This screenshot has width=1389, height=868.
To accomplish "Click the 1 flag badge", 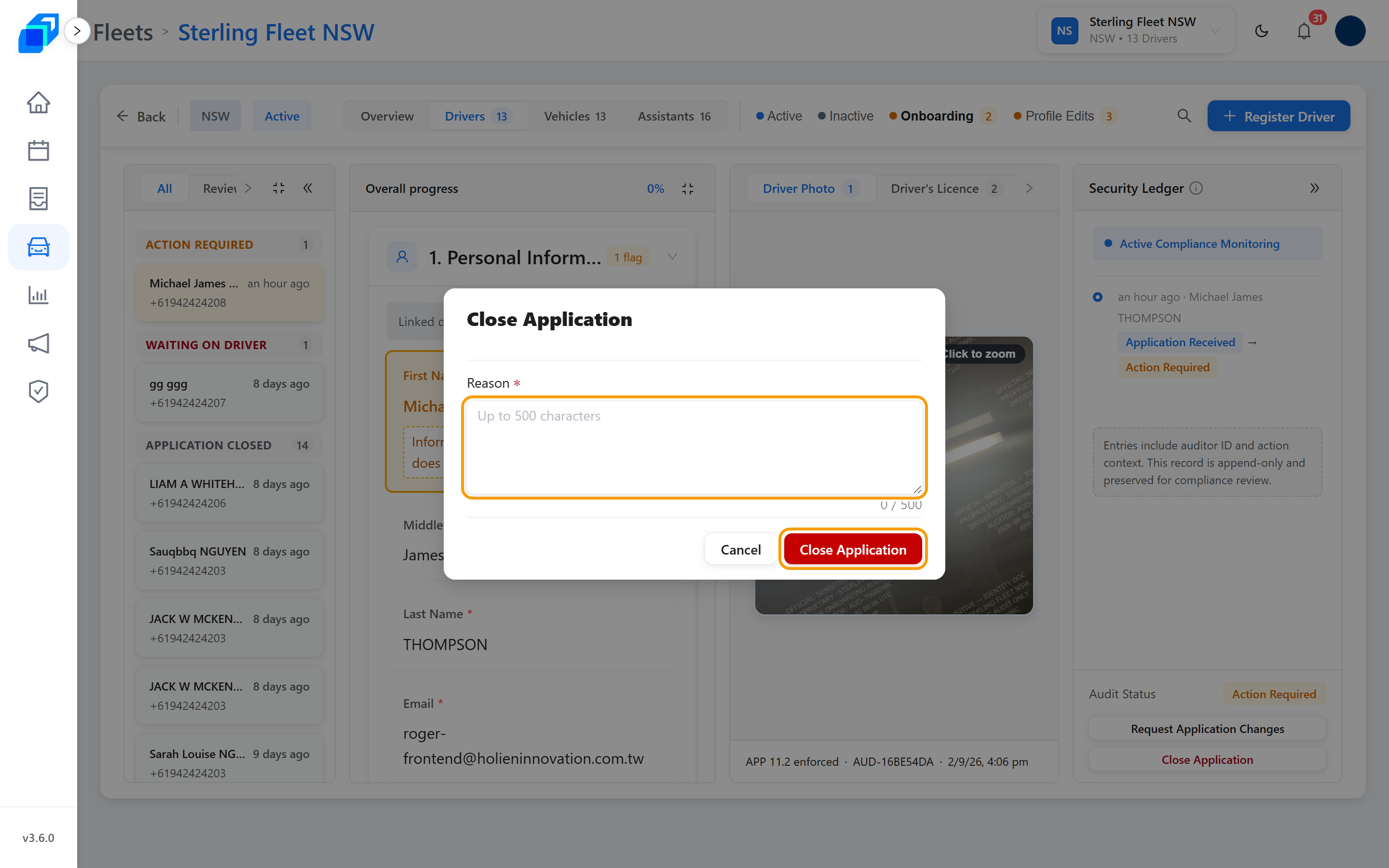I will (627, 257).
